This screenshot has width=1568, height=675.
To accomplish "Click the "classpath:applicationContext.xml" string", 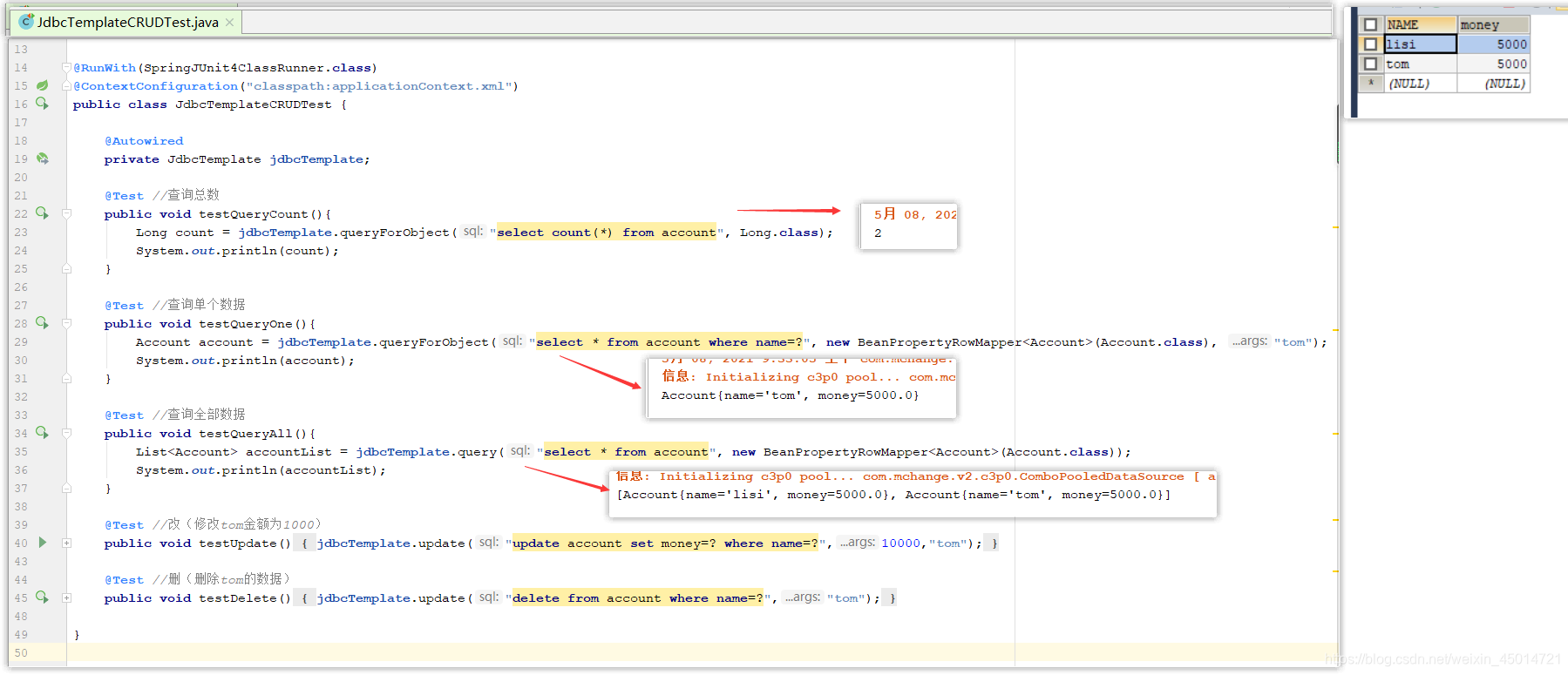I will tap(378, 86).
